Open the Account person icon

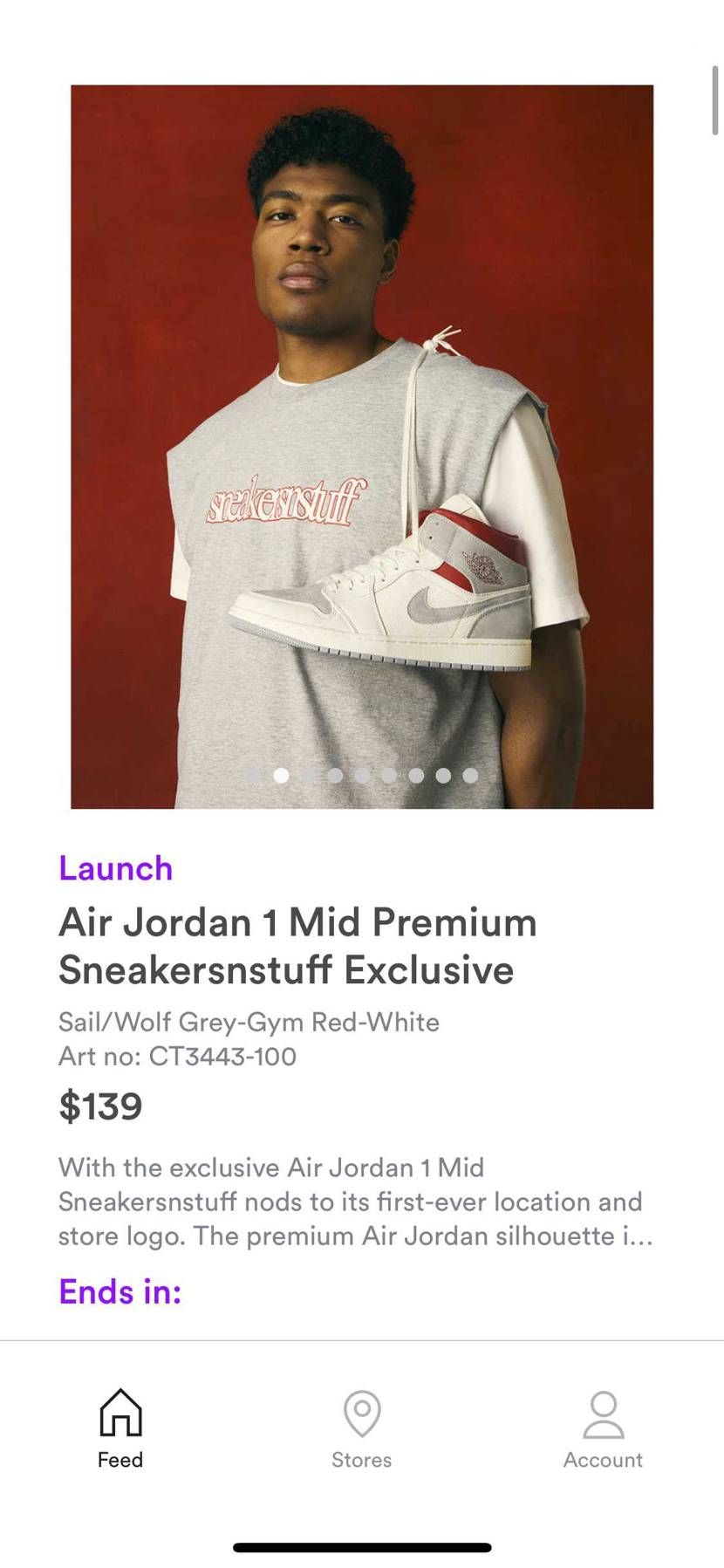[x=603, y=1414]
